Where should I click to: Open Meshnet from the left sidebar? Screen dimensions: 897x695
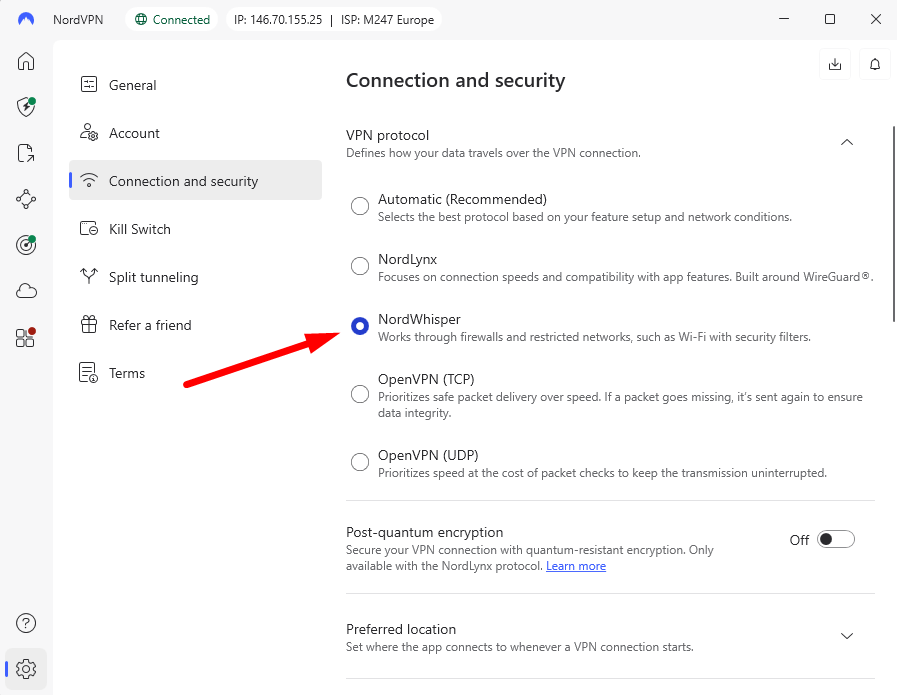click(x=25, y=199)
